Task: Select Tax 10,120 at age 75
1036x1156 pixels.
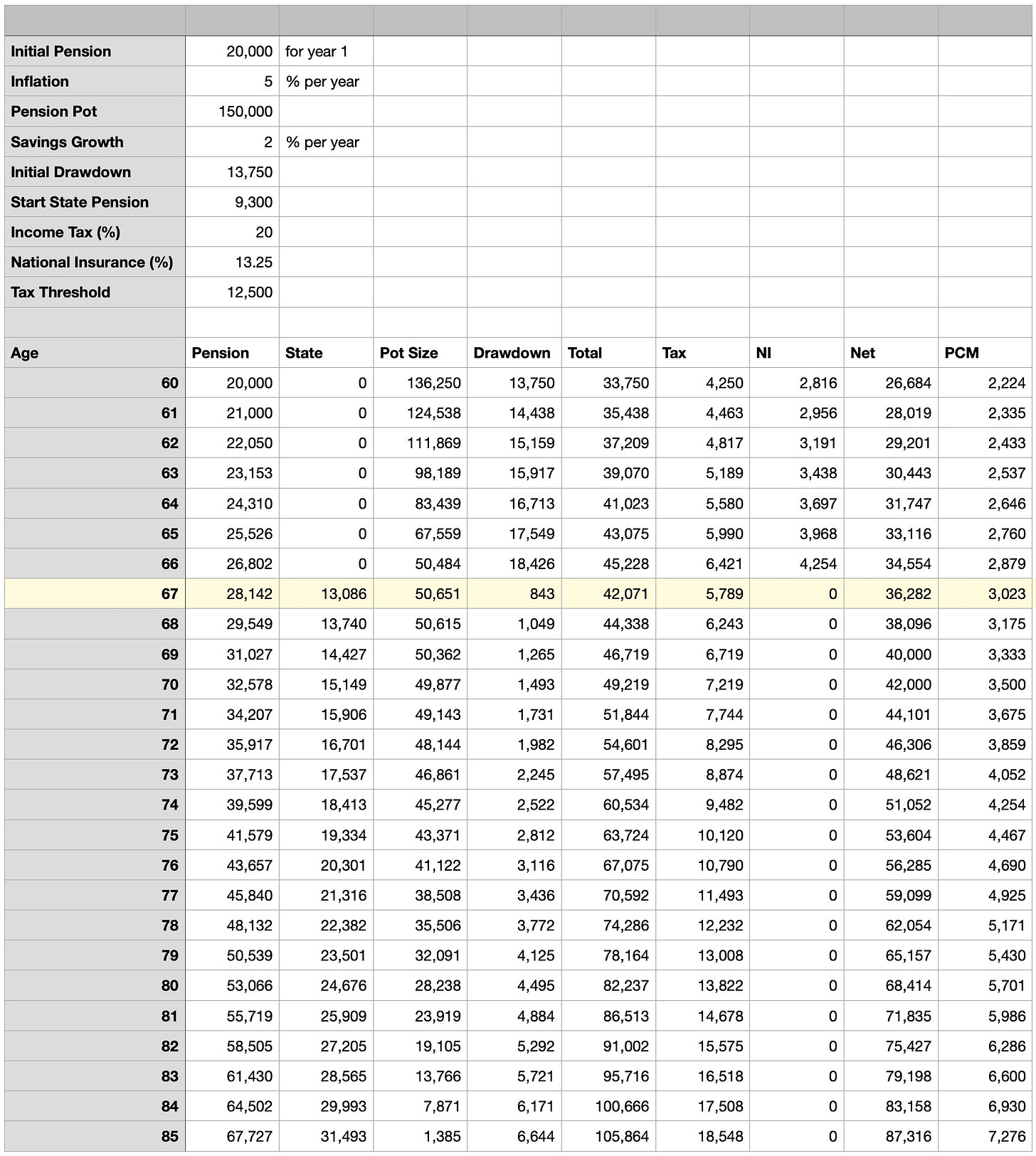Action: coord(702,835)
